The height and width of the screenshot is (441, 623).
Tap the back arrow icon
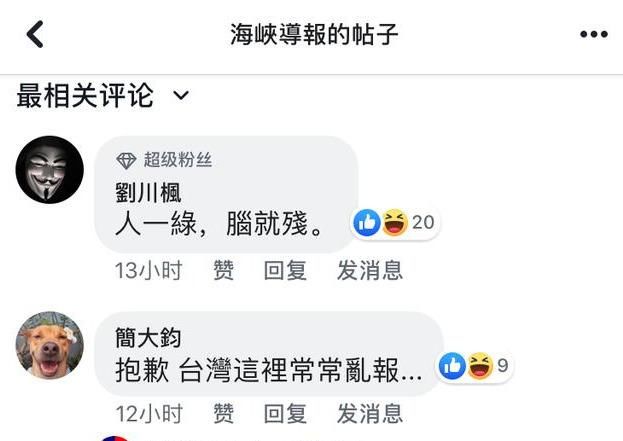click(35, 34)
